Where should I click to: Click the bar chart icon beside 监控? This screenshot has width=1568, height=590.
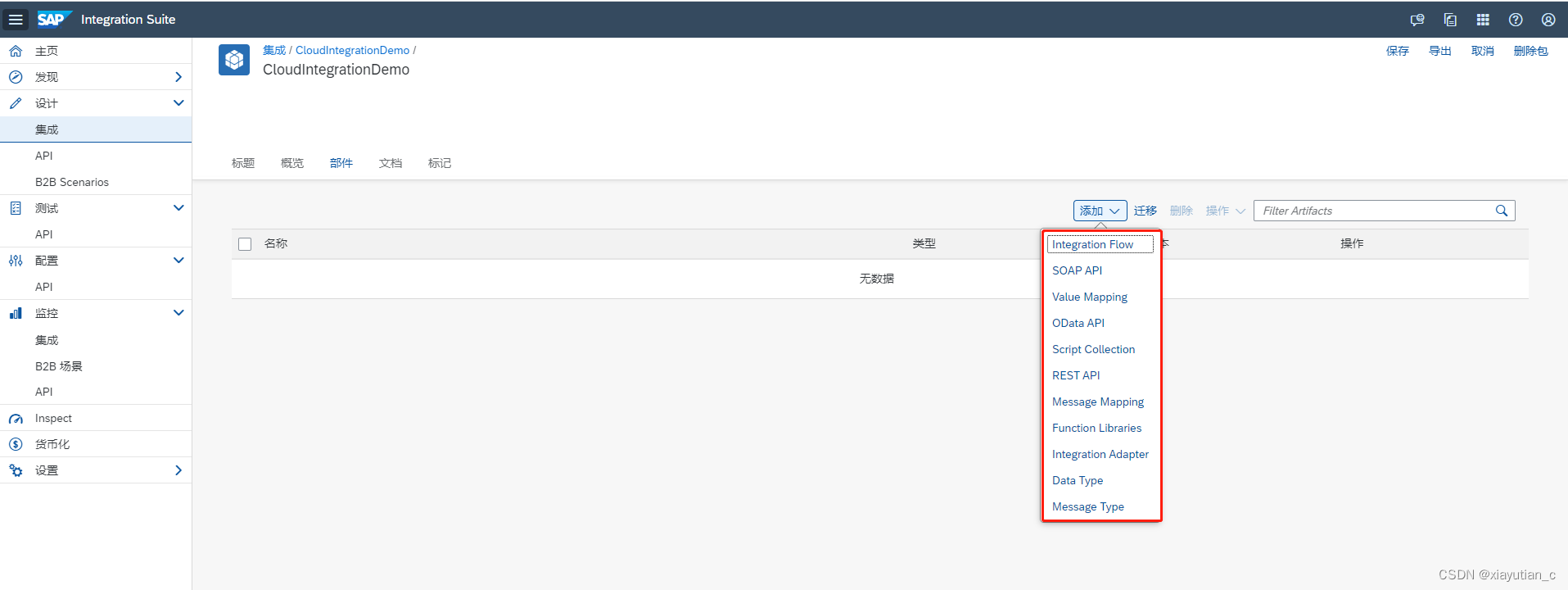16,313
